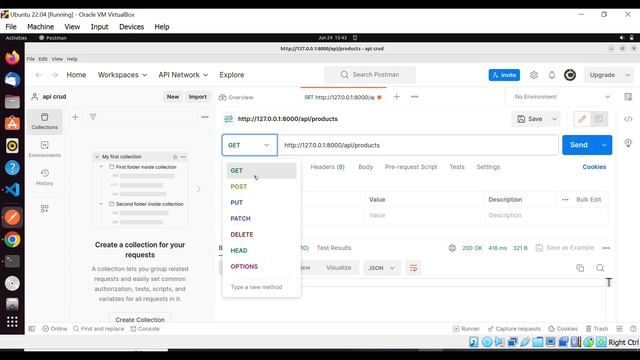Click the filter icon in Collections panel
The height and width of the screenshot is (360, 640).
point(93,117)
